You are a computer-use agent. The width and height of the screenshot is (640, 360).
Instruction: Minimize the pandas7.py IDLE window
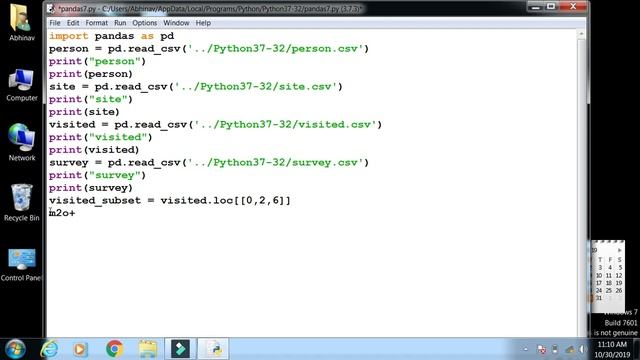[536, 7]
